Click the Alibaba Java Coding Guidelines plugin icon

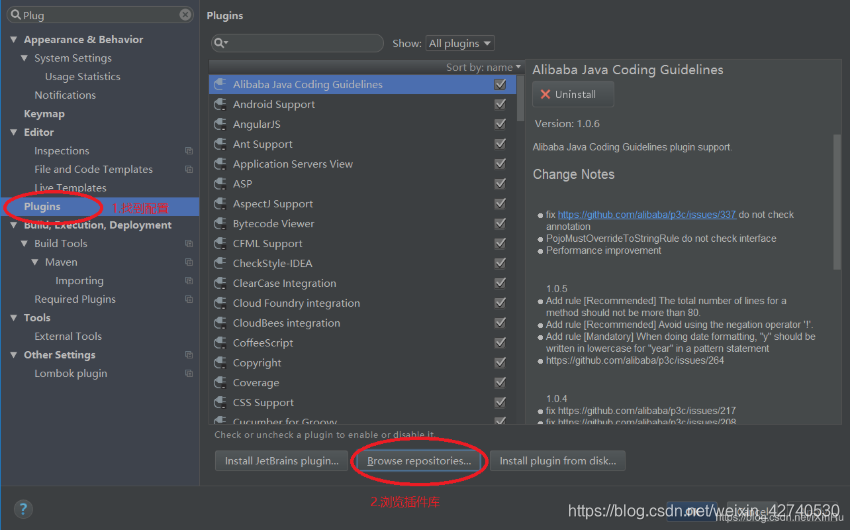pos(220,84)
